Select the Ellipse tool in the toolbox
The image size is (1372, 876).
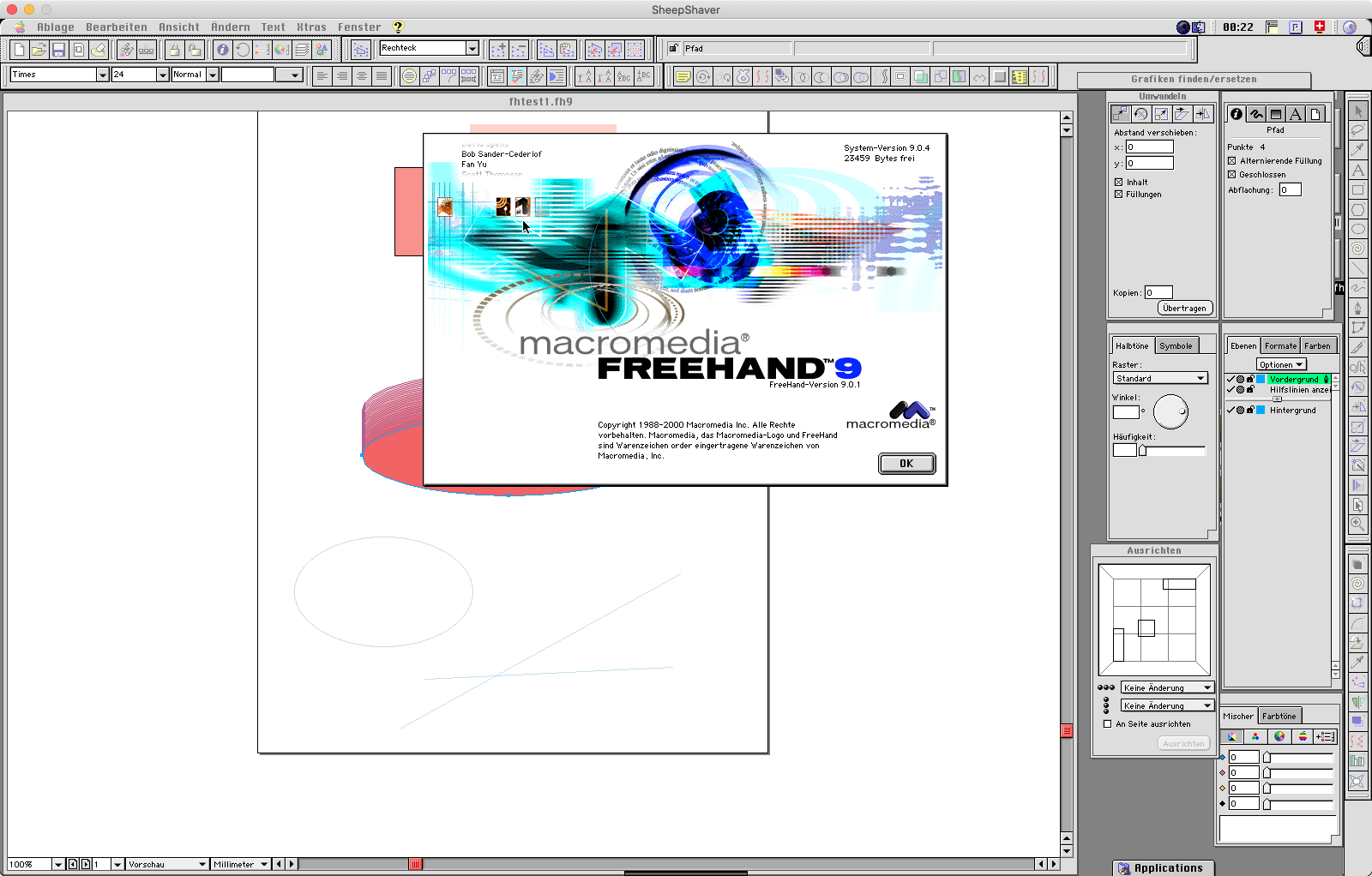pyautogui.click(x=1358, y=230)
